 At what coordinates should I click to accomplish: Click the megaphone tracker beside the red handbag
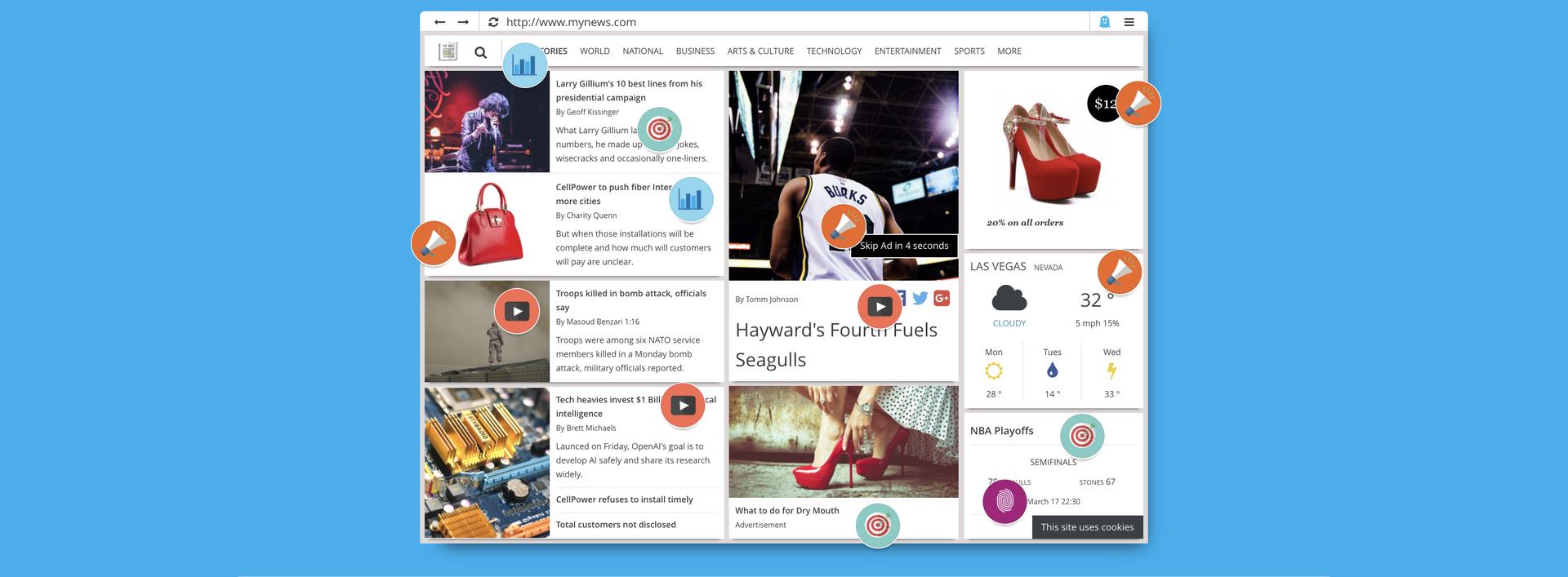point(433,242)
